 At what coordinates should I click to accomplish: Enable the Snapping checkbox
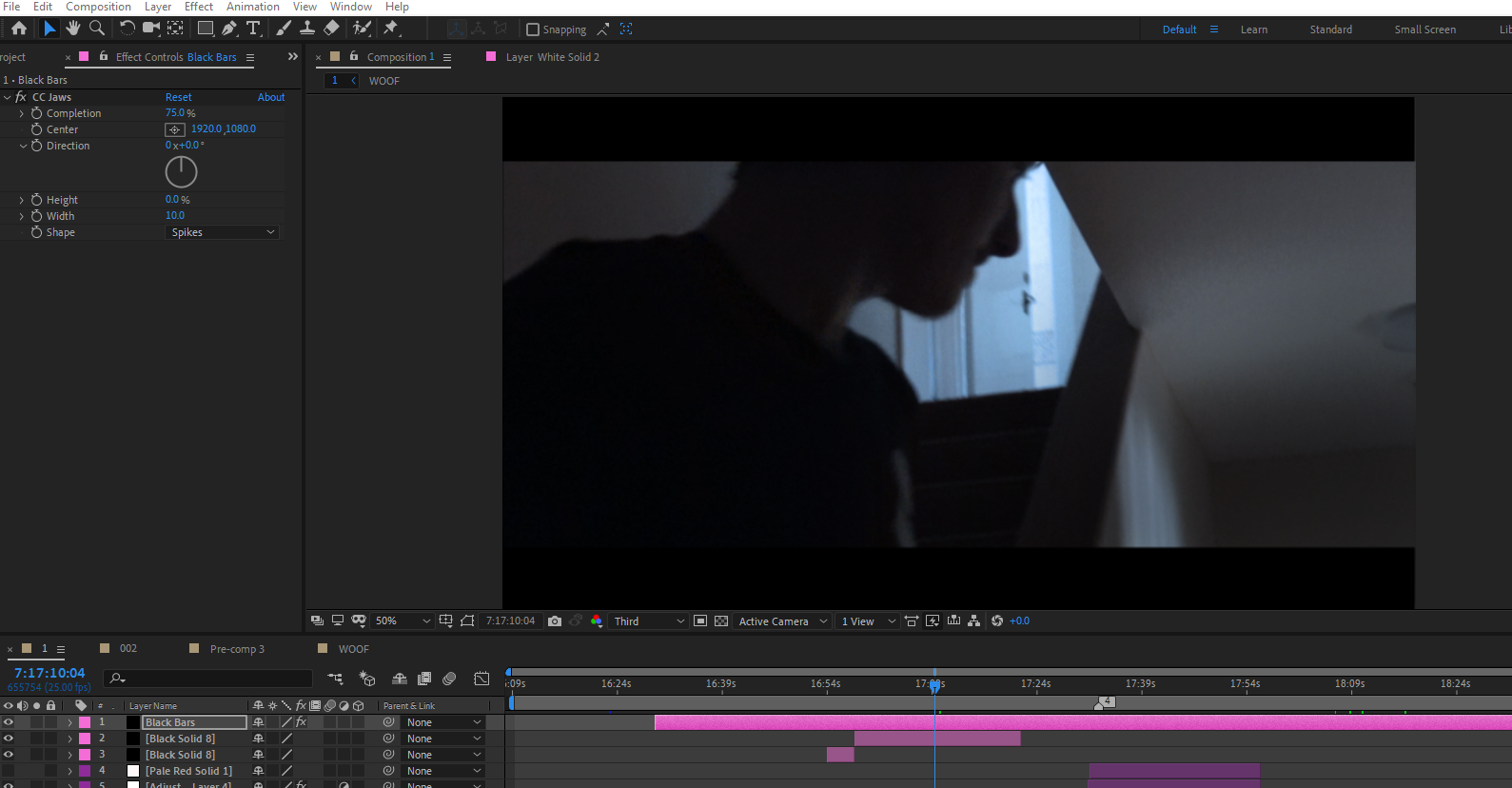coord(533,30)
